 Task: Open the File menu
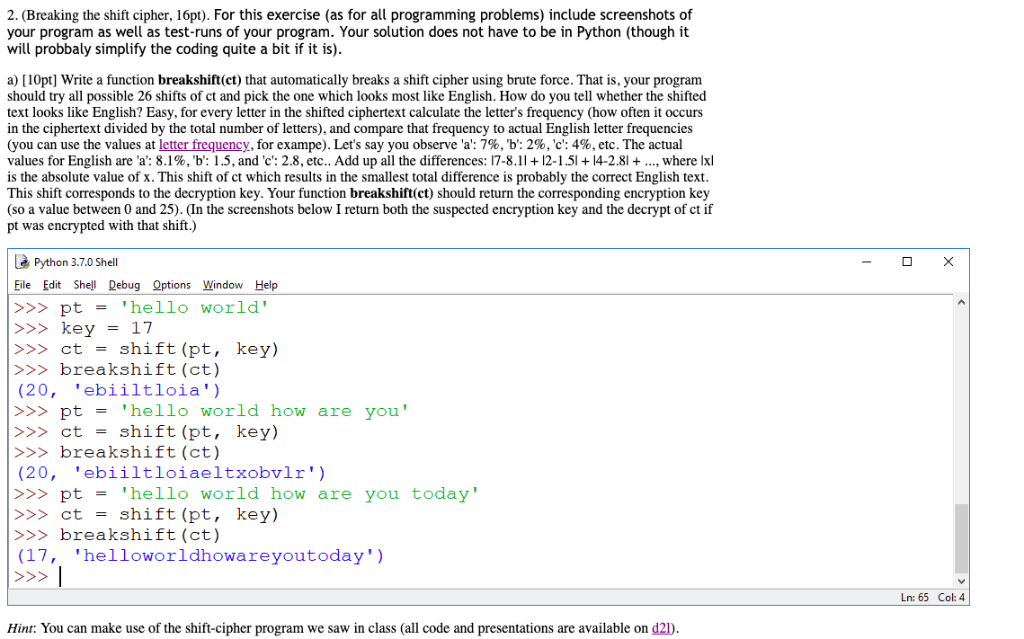pos(22,285)
